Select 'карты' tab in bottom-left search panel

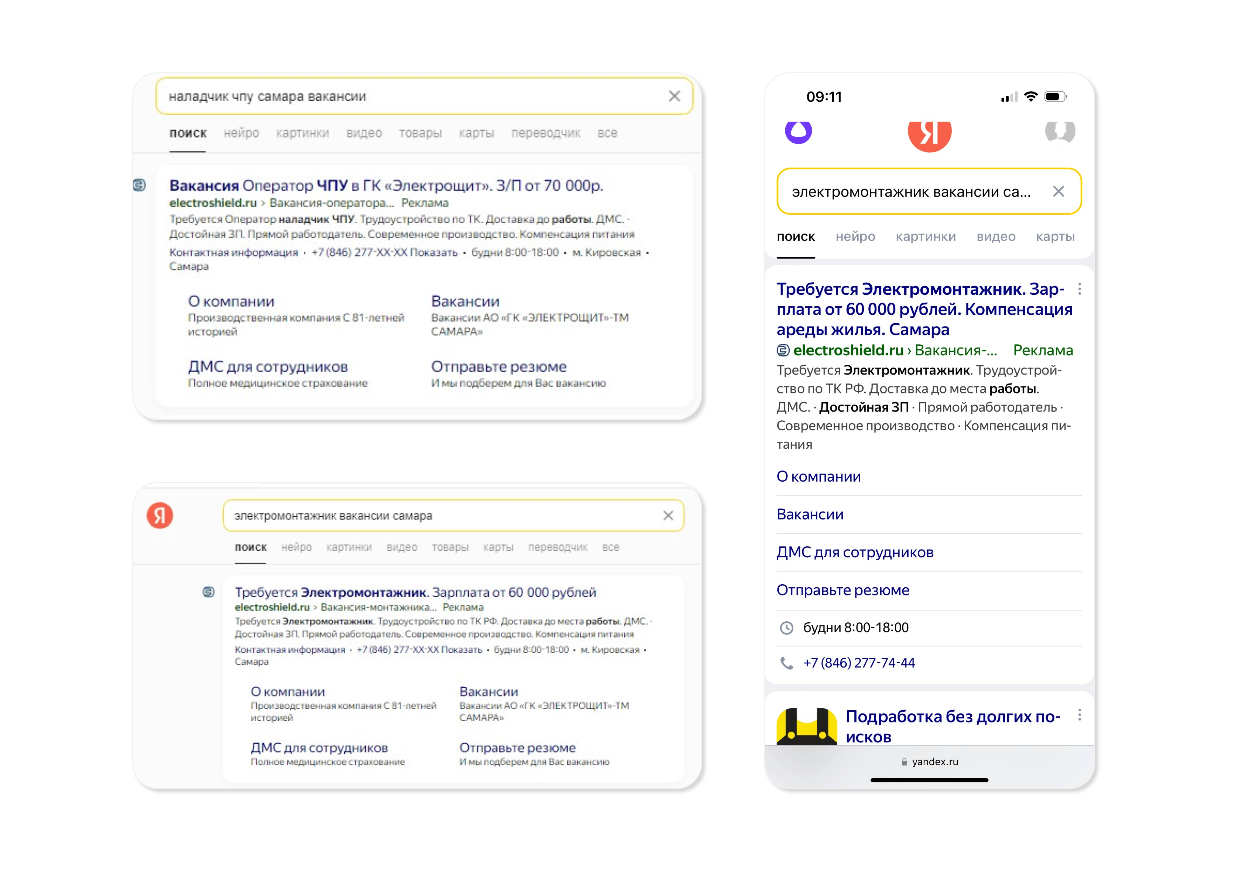click(x=498, y=547)
